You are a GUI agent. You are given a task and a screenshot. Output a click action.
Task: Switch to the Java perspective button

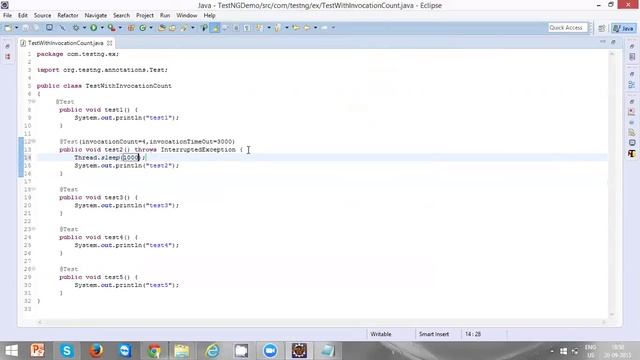624,28
